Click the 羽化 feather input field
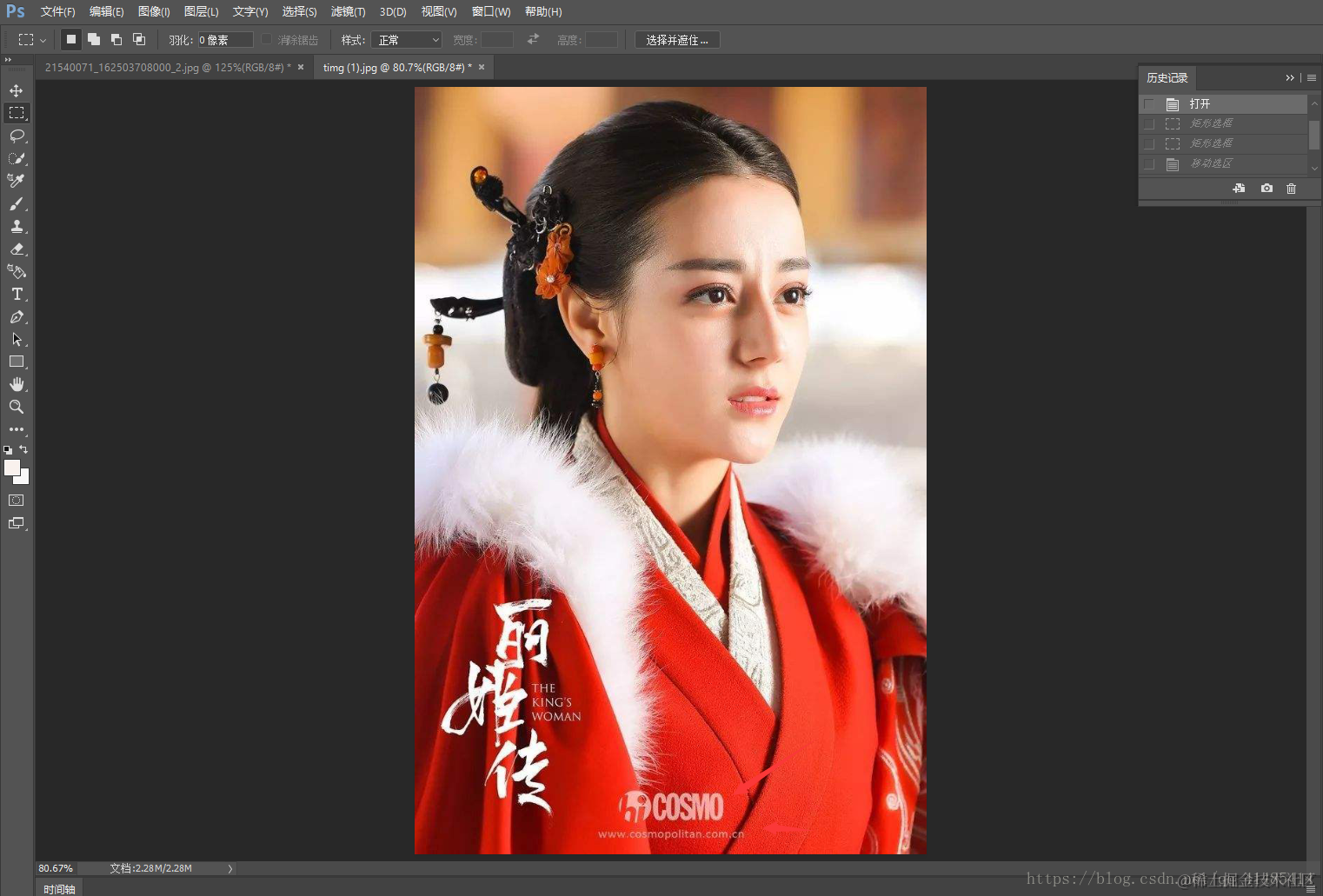This screenshot has width=1323, height=896. 225,40
